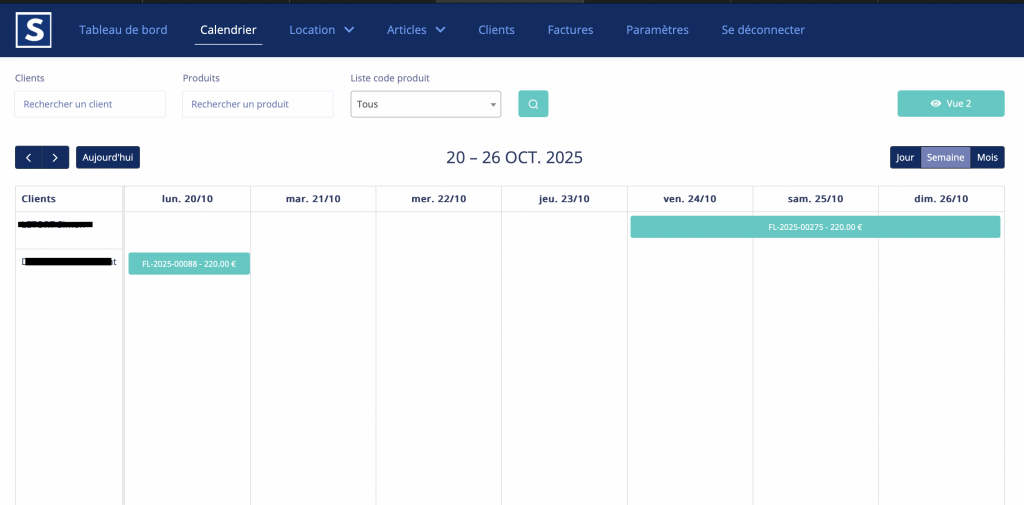Toggle Vue 2 eye view button
This screenshot has height=505, width=1024.
pyautogui.click(x=950, y=103)
